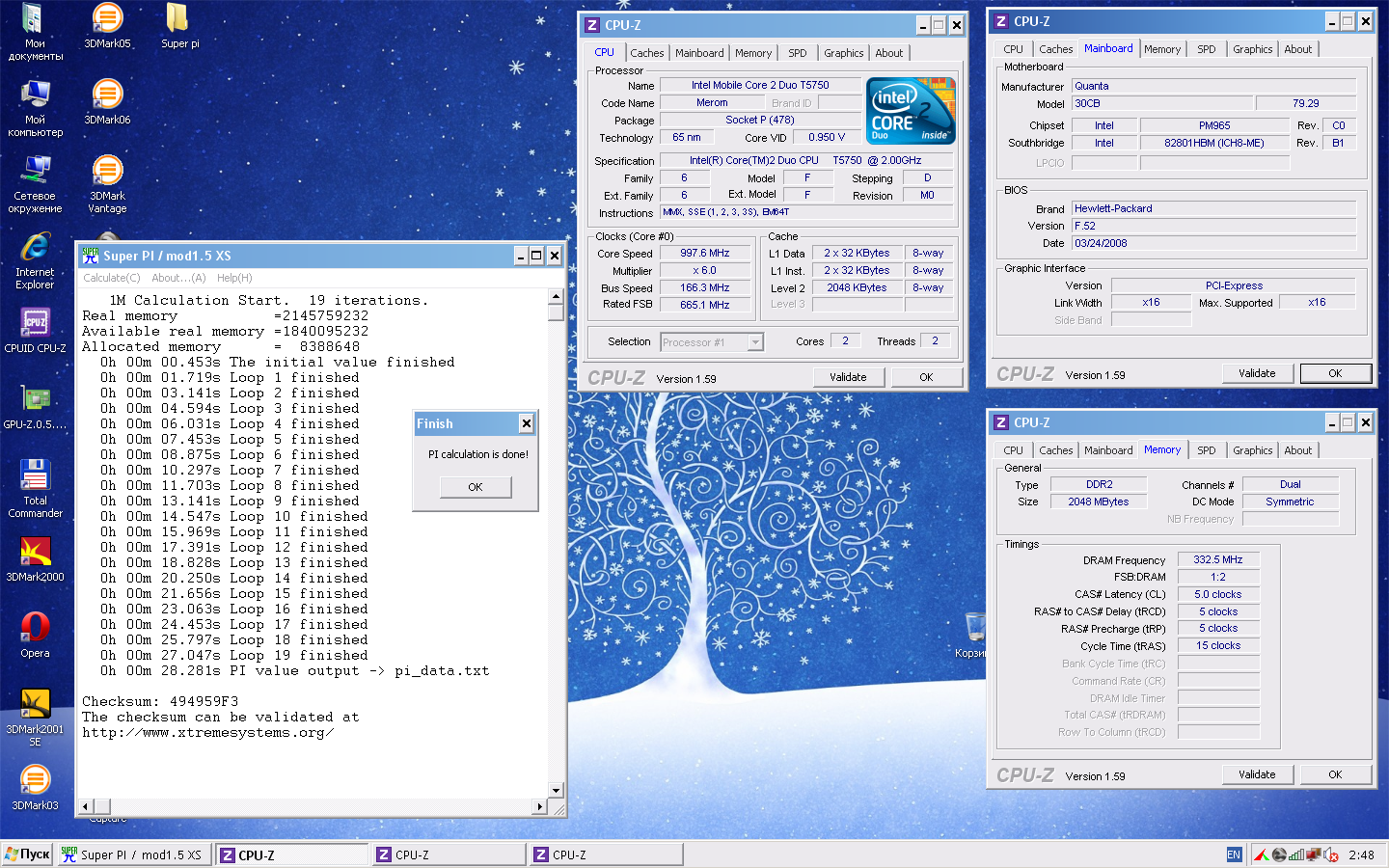
Task: Open Help menu in Super PI
Action: (x=234, y=278)
